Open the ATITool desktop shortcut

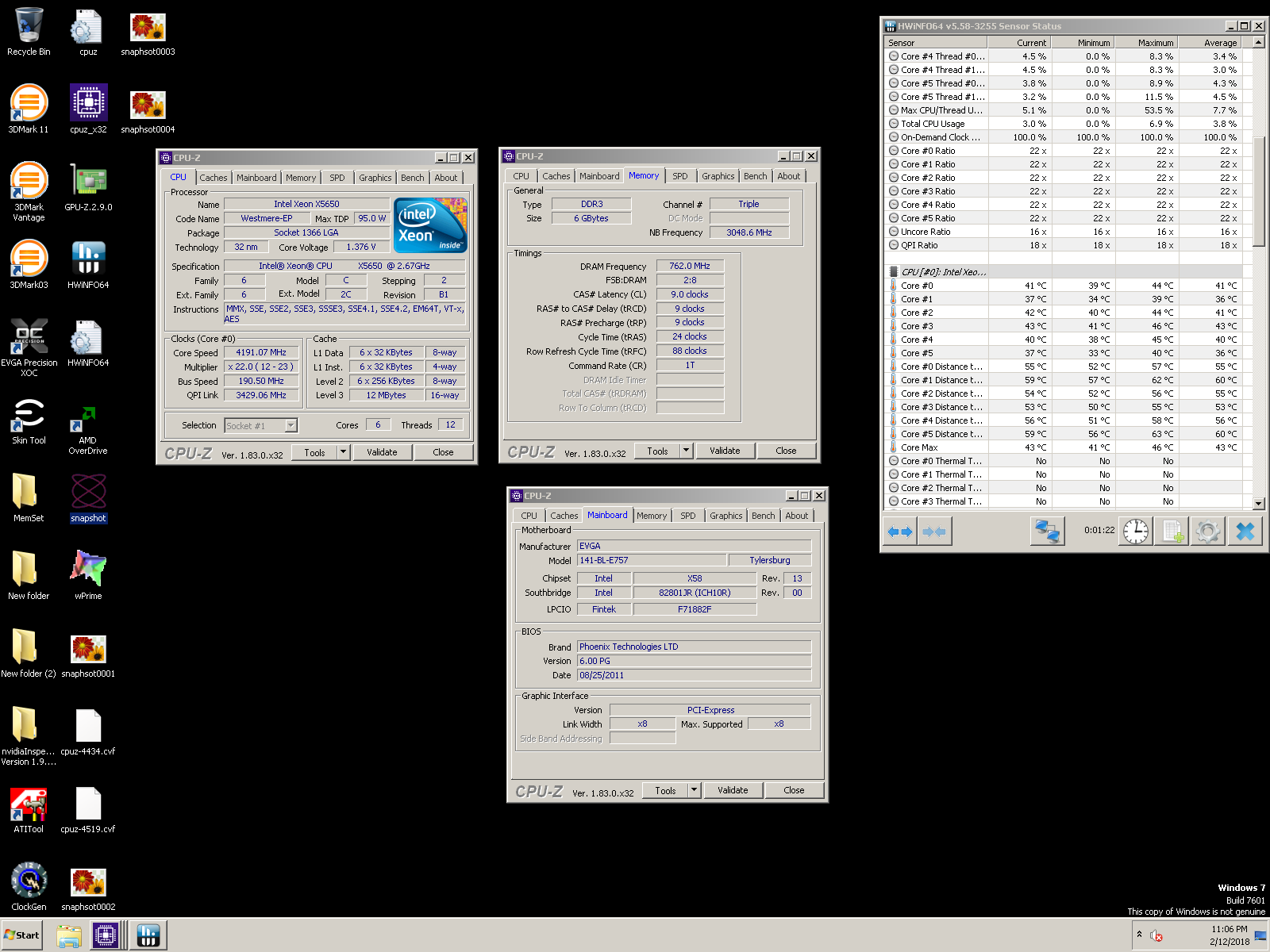(29, 809)
